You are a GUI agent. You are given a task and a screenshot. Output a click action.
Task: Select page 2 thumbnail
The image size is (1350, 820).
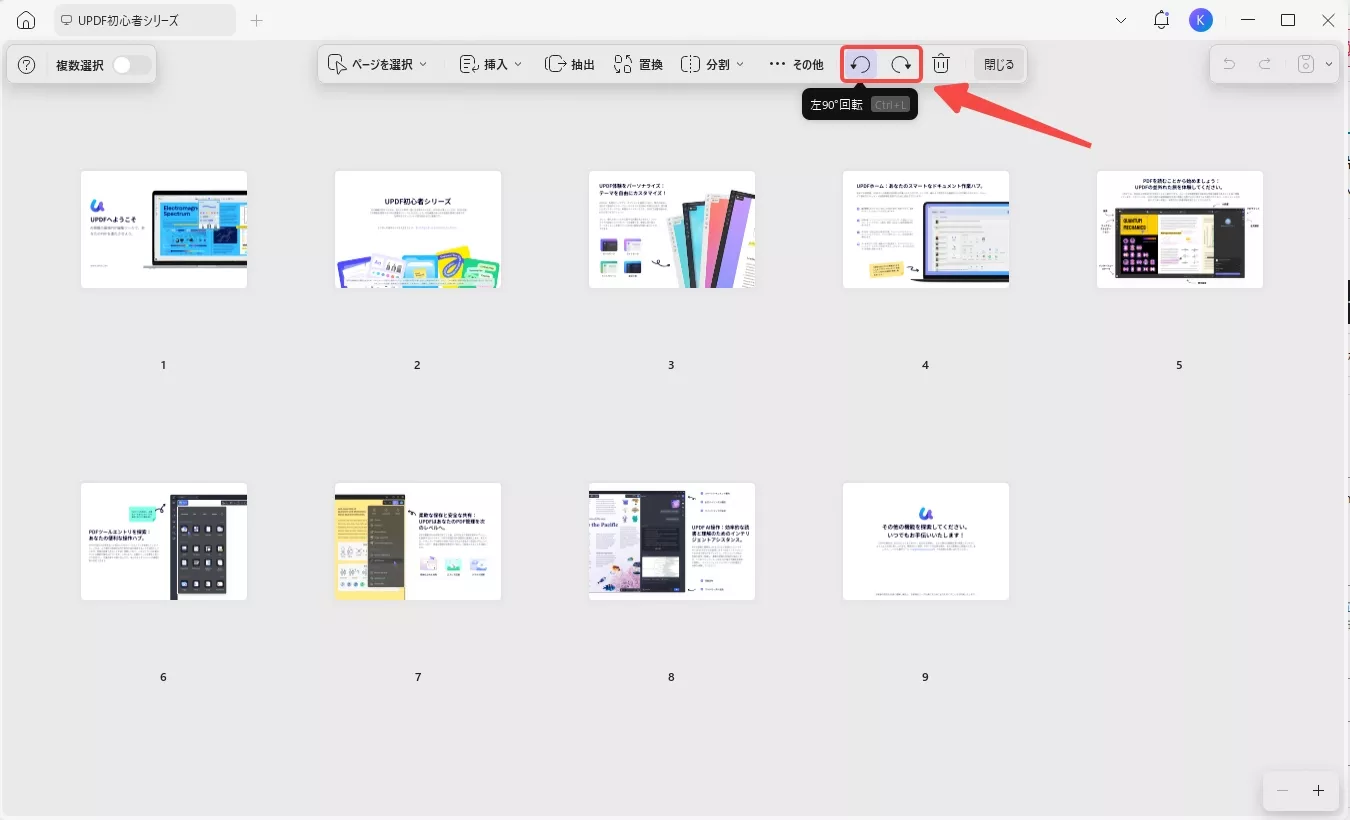(418, 229)
